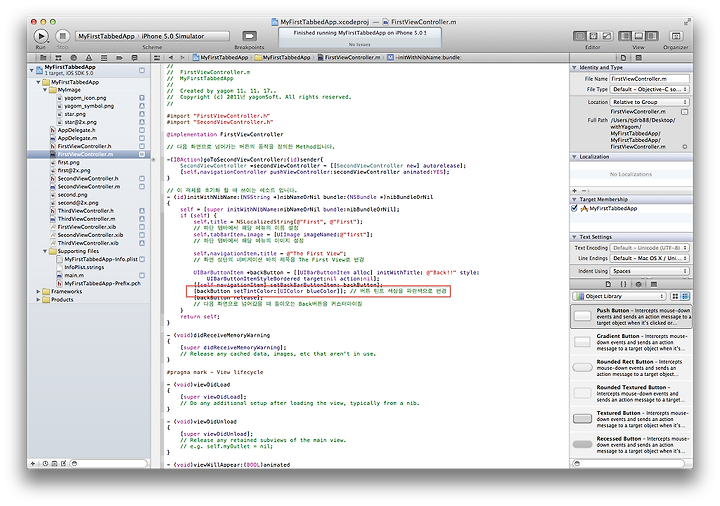Open the Text Encoding dropdown
The height and width of the screenshot is (506, 720).
[x=649, y=248]
